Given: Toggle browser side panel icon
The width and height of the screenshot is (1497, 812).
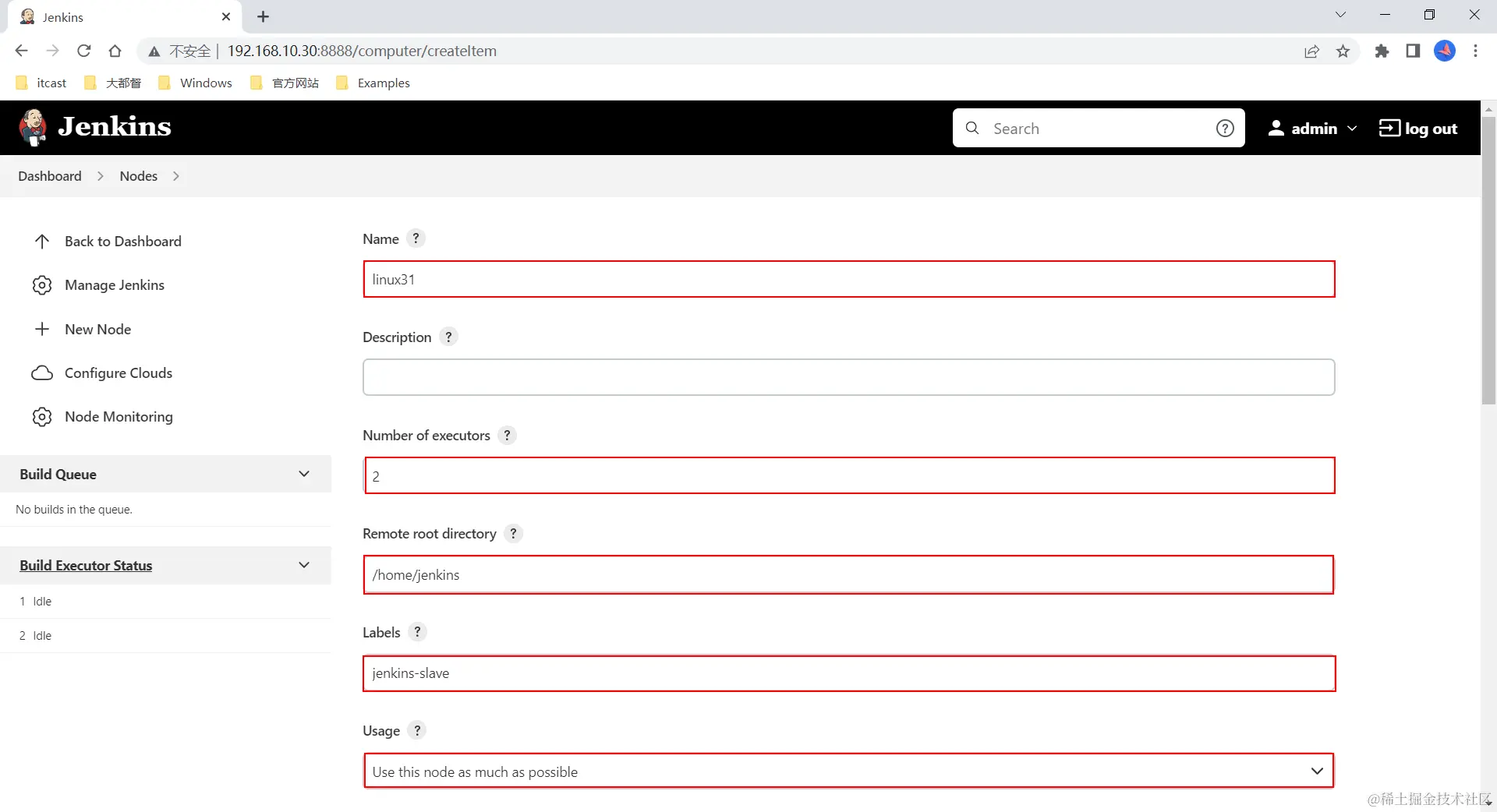Looking at the screenshot, I should click(1413, 51).
